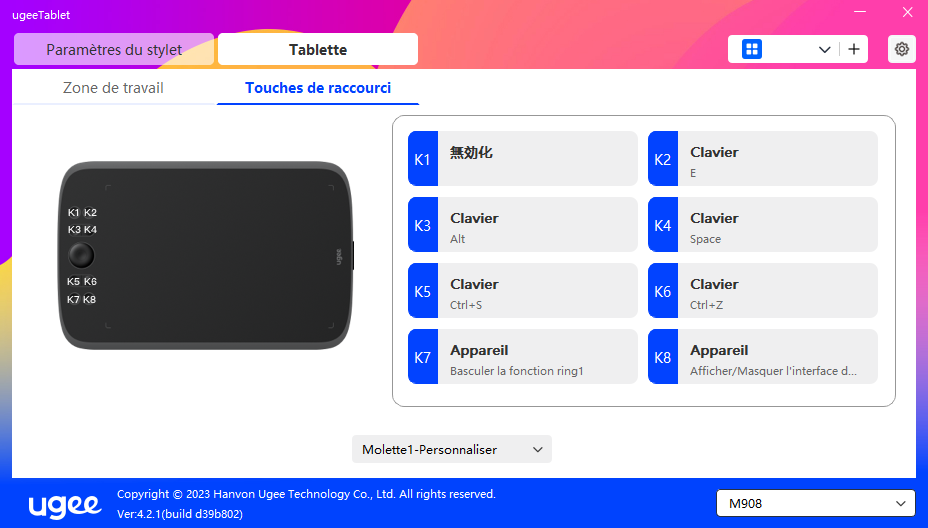Viewport: 928px width, 528px height.
Task: Edit K4 Clavier Space shortcut
Action: point(778,225)
